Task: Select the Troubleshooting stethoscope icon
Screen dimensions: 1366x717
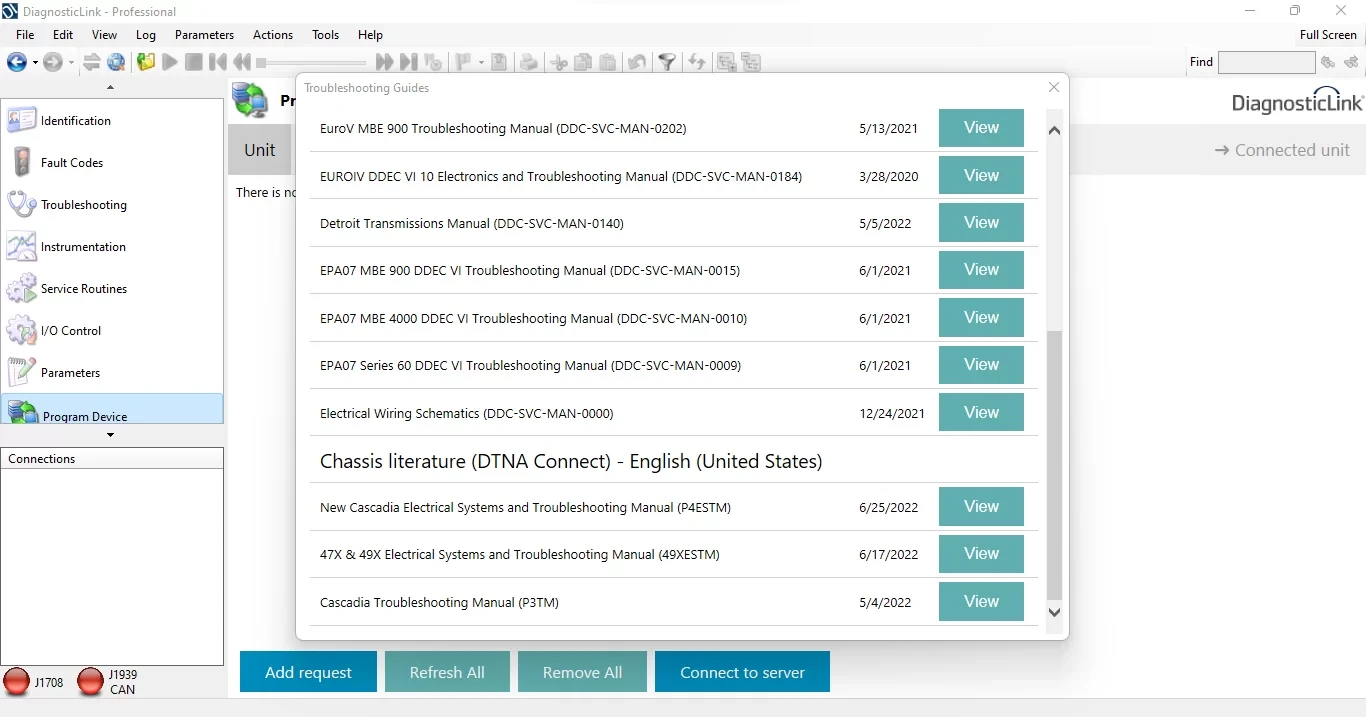Action: pyautogui.click(x=22, y=204)
